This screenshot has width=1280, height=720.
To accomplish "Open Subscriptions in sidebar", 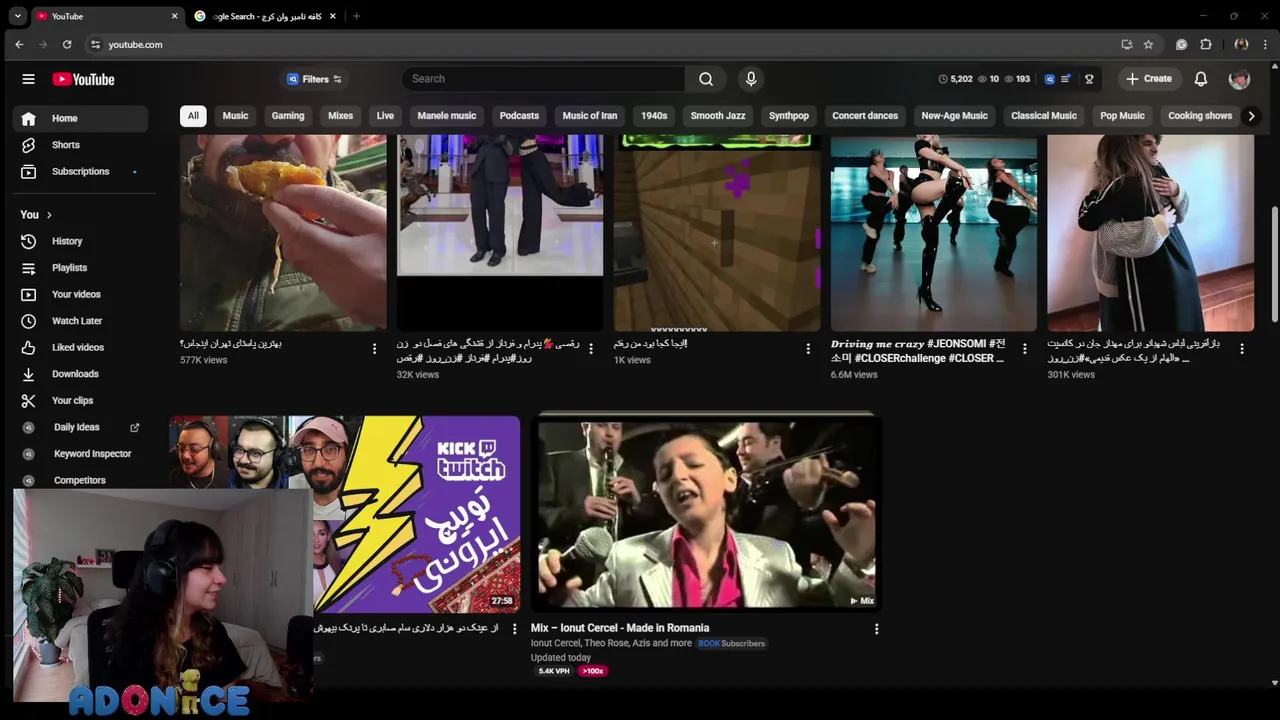I will pos(80,171).
